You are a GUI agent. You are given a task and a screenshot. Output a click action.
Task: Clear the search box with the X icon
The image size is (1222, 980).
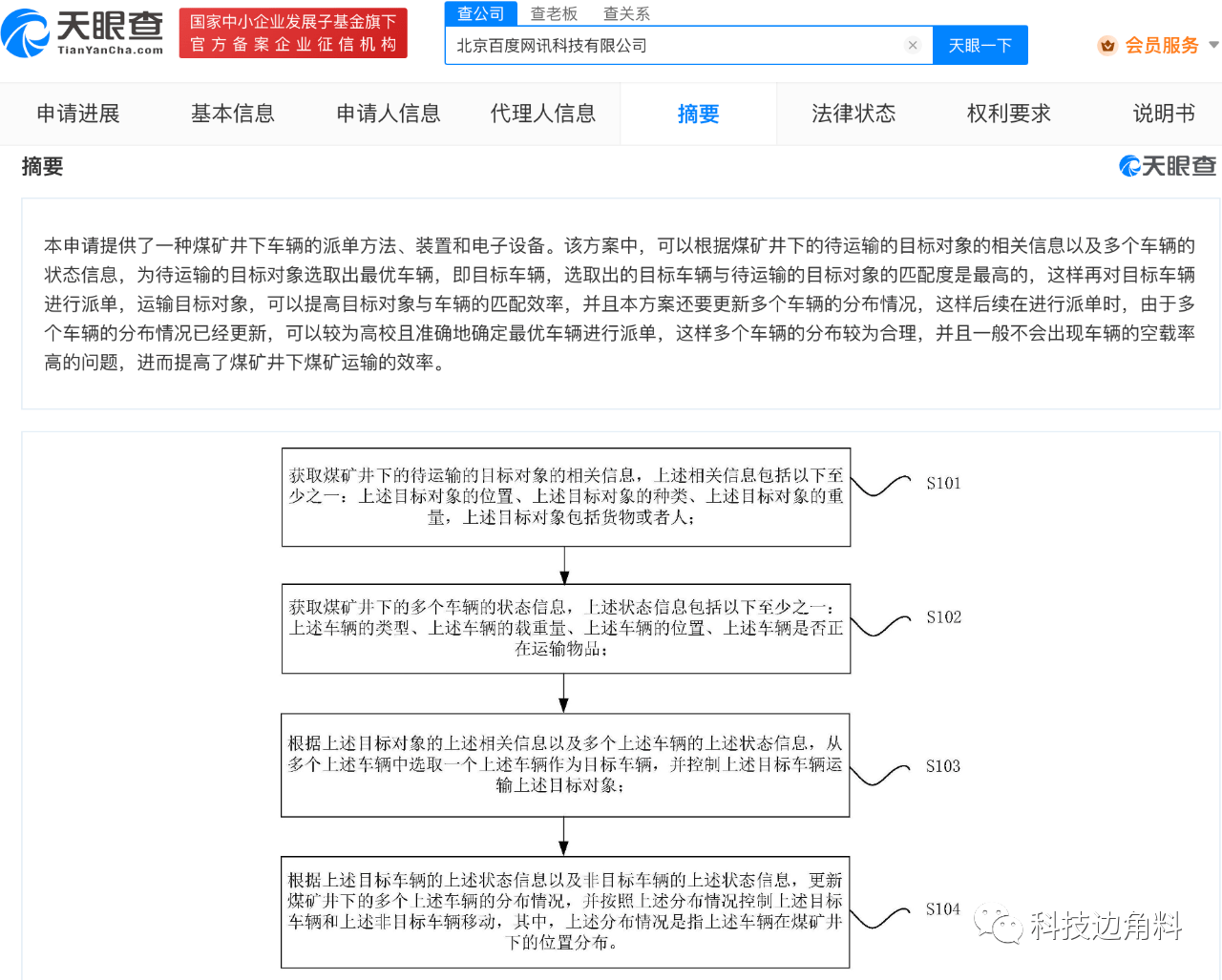[913, 45]
